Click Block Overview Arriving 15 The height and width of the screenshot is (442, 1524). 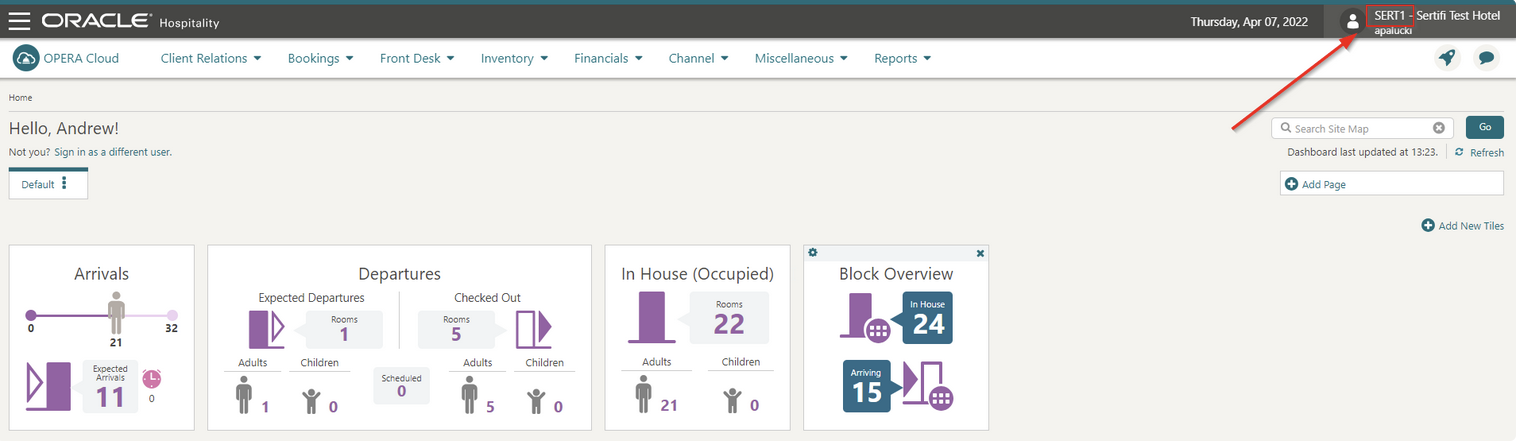(866, 393)
